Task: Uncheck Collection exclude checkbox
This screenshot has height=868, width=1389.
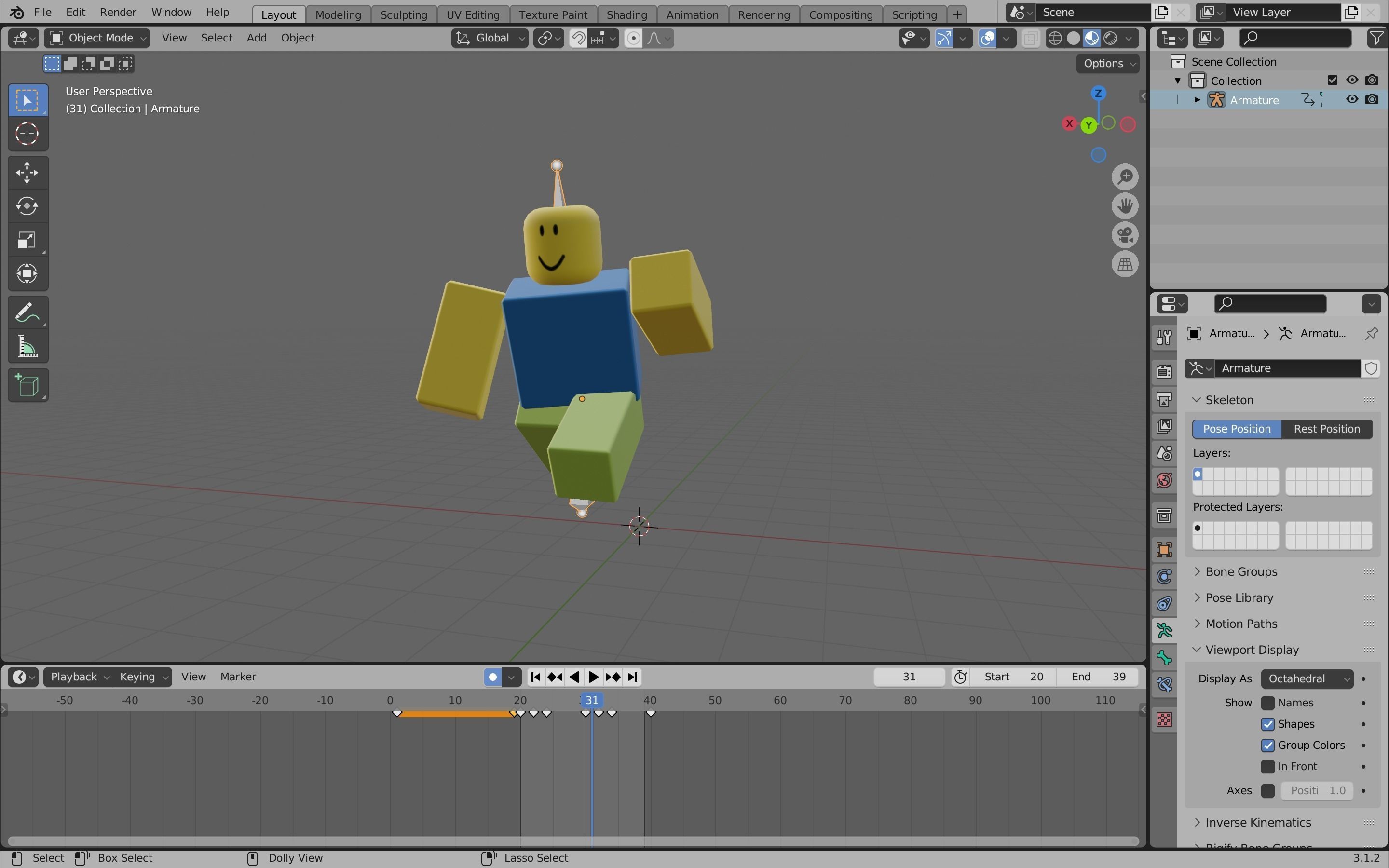Action: click(x=1332, y=80)
